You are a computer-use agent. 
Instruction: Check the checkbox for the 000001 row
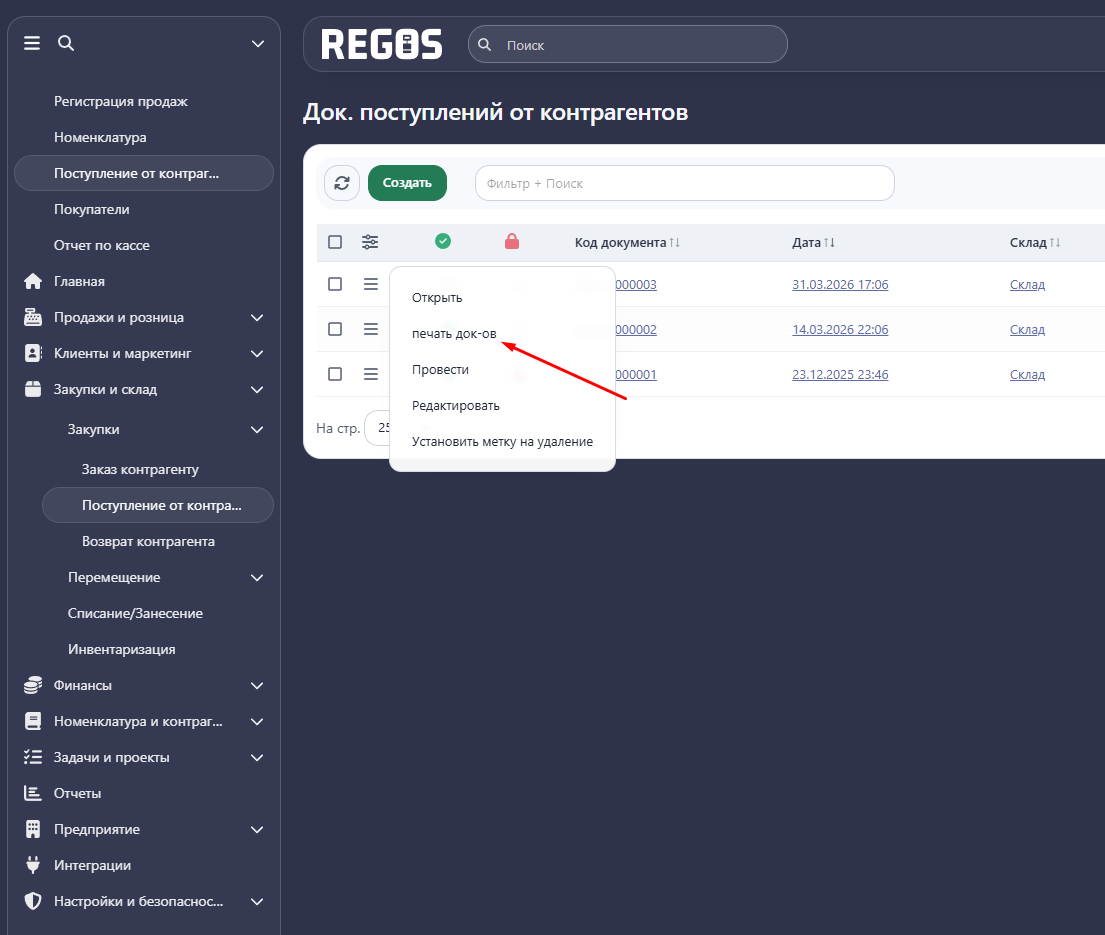point(335,374)
